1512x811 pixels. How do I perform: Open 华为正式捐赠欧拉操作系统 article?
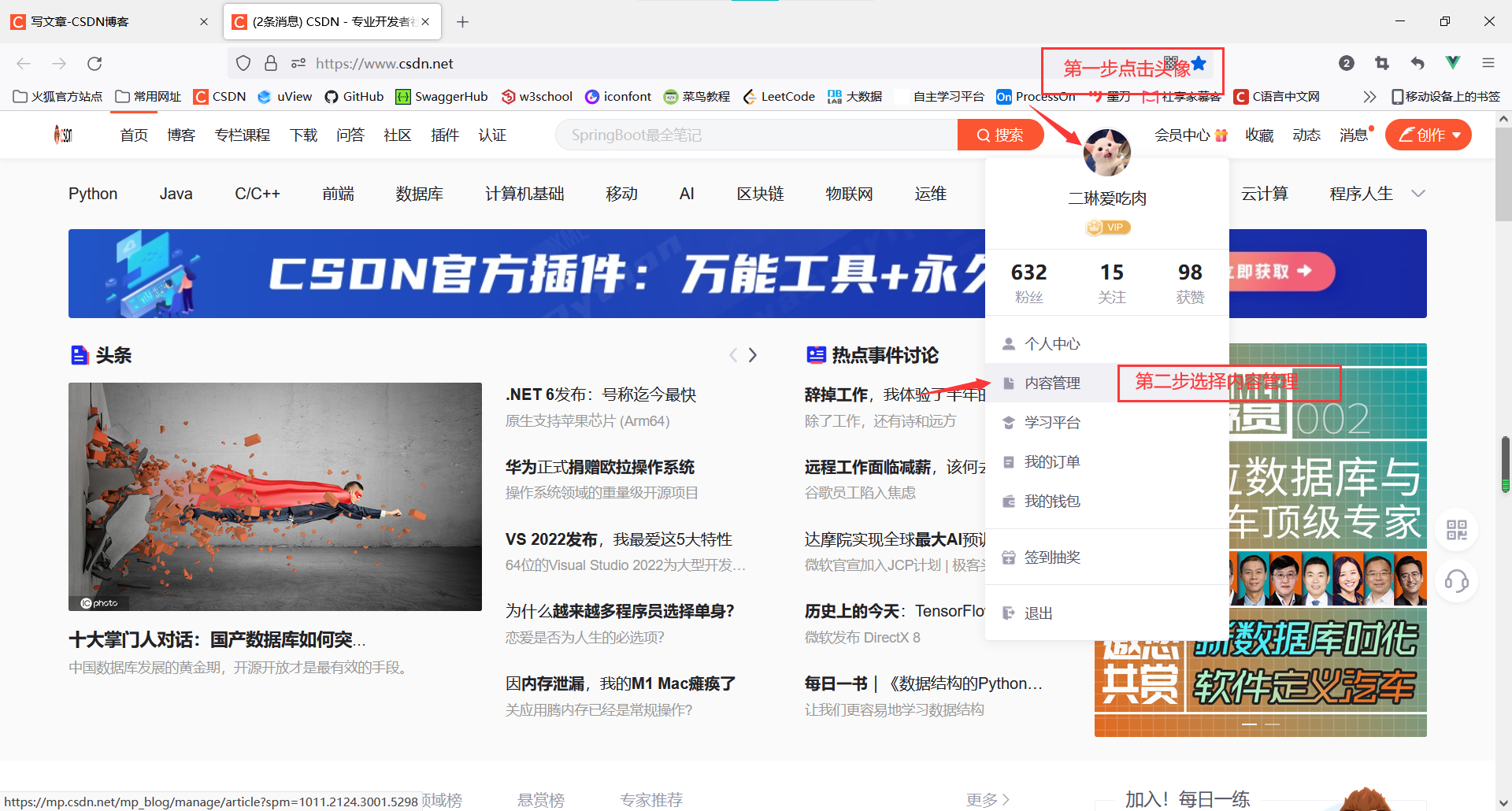pos(600,467)
